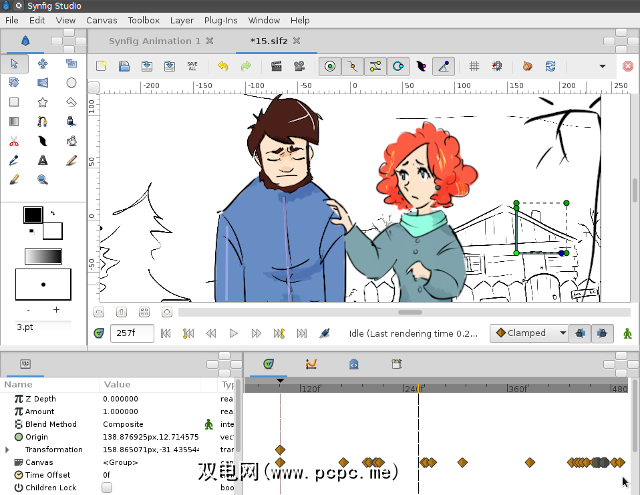The image size is (640, 495).
Task: Click the current frame field 257f
Action: (x=131, y=333)
